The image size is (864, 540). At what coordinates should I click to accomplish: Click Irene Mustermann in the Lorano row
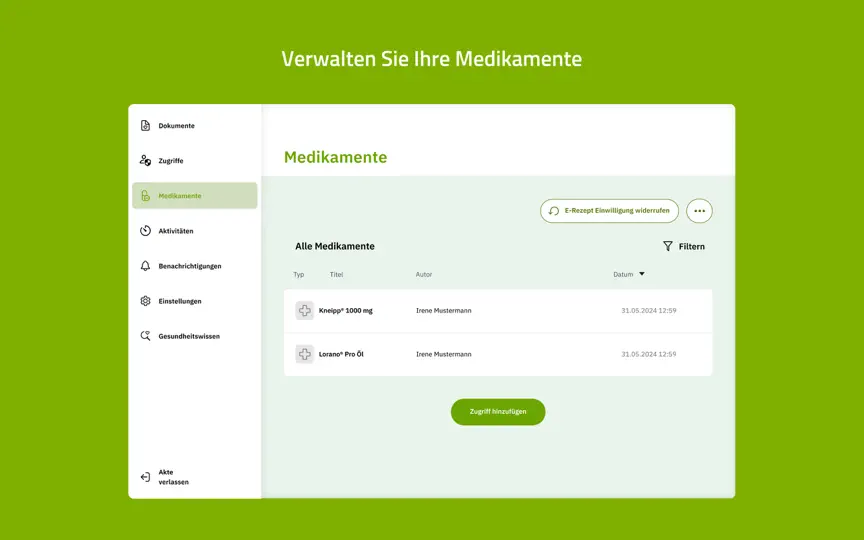[444, 354]
